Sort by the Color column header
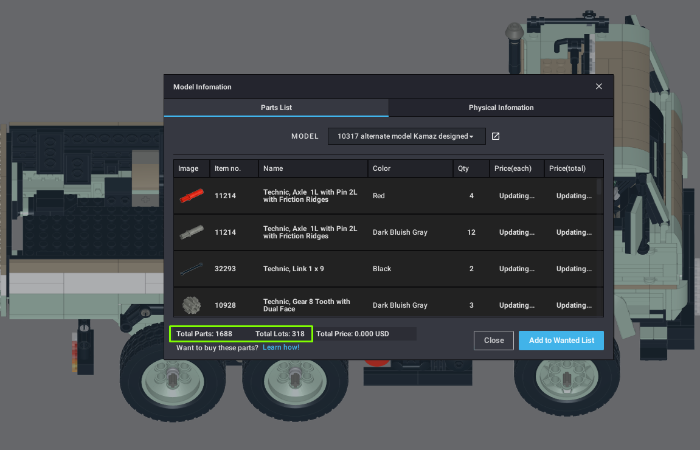Screen dimensions: 700x450 click(x=382, y=168)
